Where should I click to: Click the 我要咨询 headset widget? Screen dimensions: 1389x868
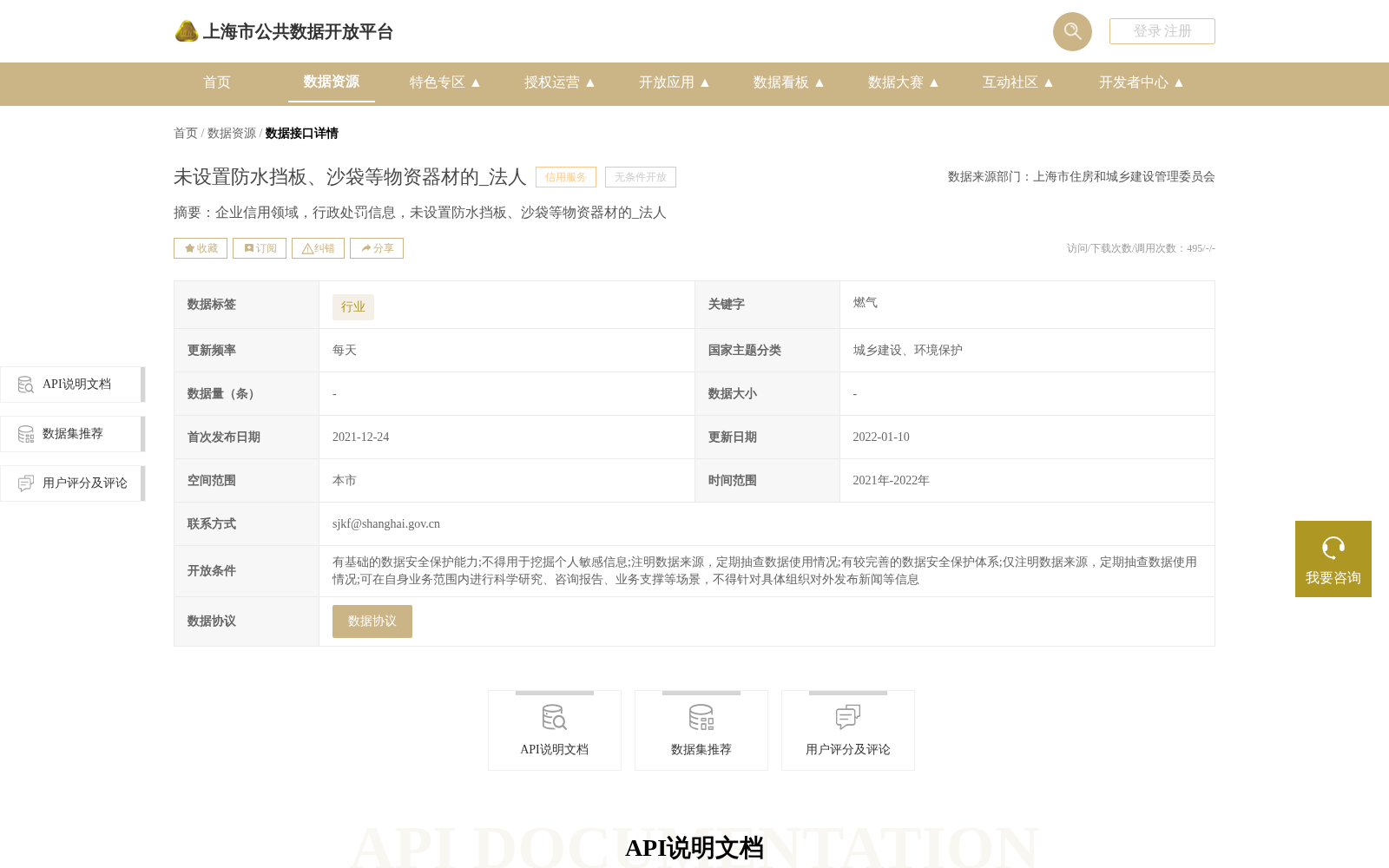click(1333, 559)
